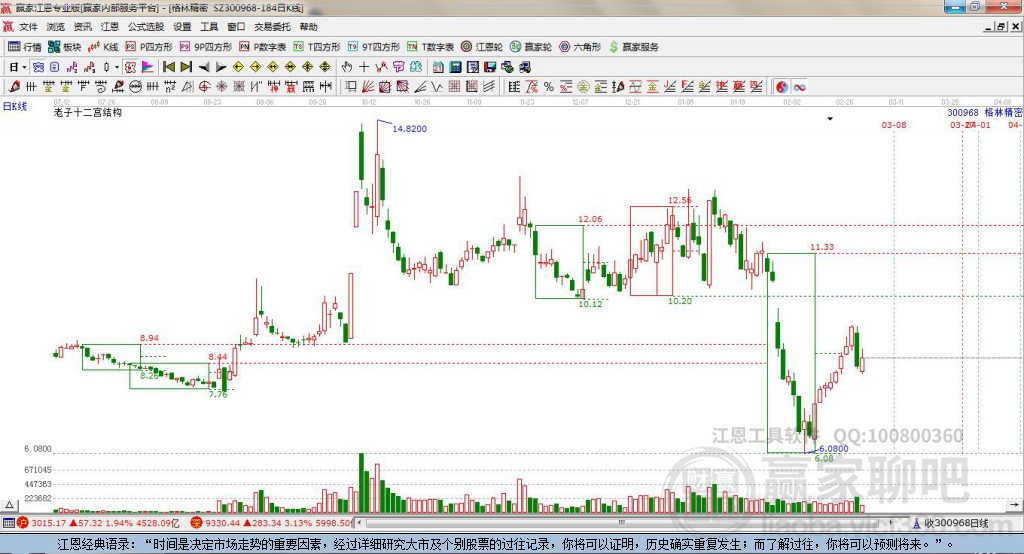Select the percent % retracement tool
The width and height of the screenshot is (1024, 554).
pos(549,86)
